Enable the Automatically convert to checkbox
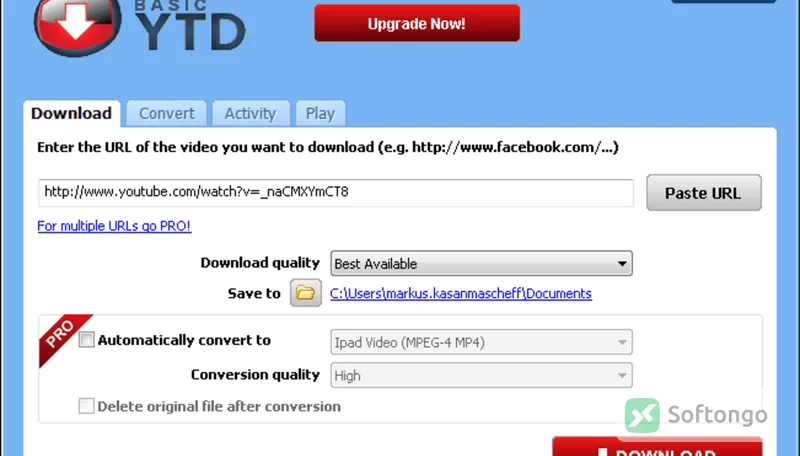800x456 pixels. [86, 340]
